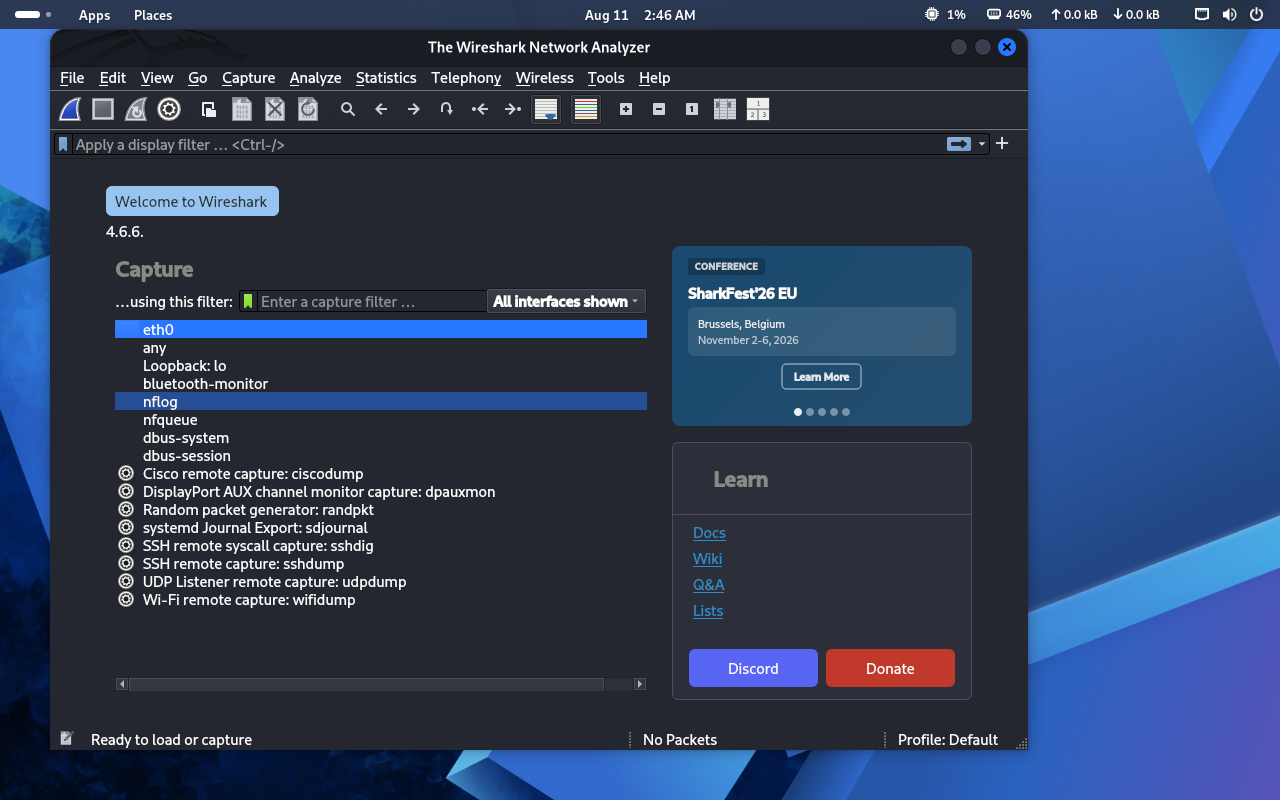Select the bluetooth-monitor interface
The width and height of the screenshot is (1280, 800).
pyautogui.click(x=381, y=383)
